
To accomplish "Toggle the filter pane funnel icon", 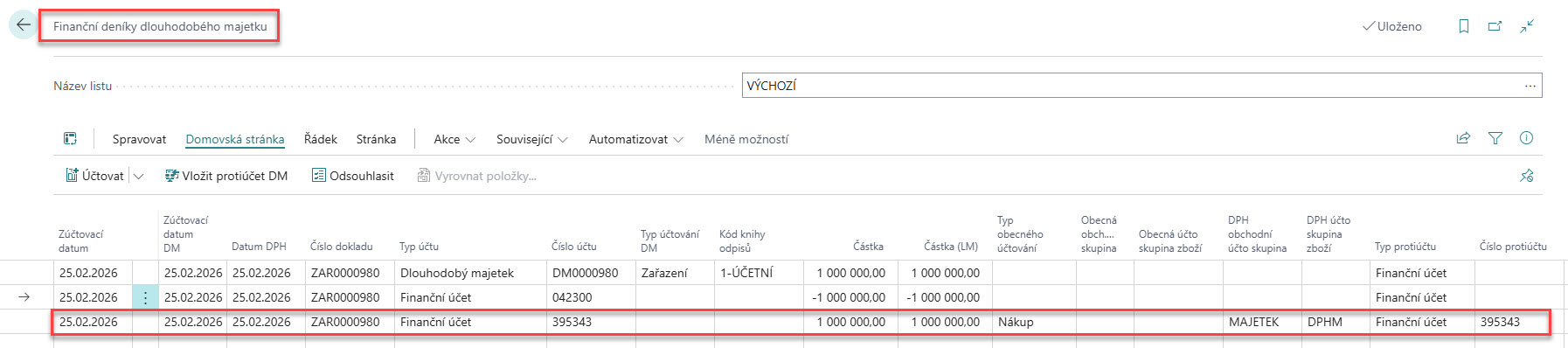I will click(1495, 138).
